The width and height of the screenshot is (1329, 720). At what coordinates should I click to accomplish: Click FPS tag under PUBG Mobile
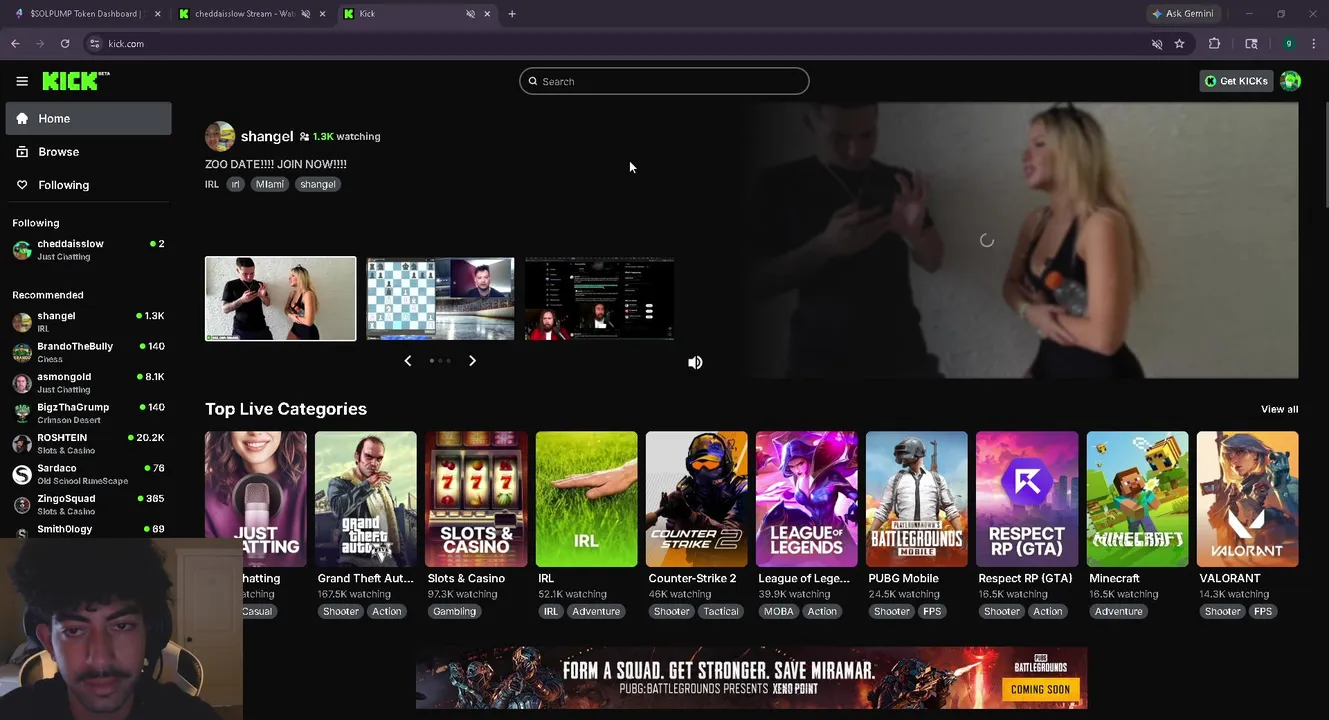(932, 611)
